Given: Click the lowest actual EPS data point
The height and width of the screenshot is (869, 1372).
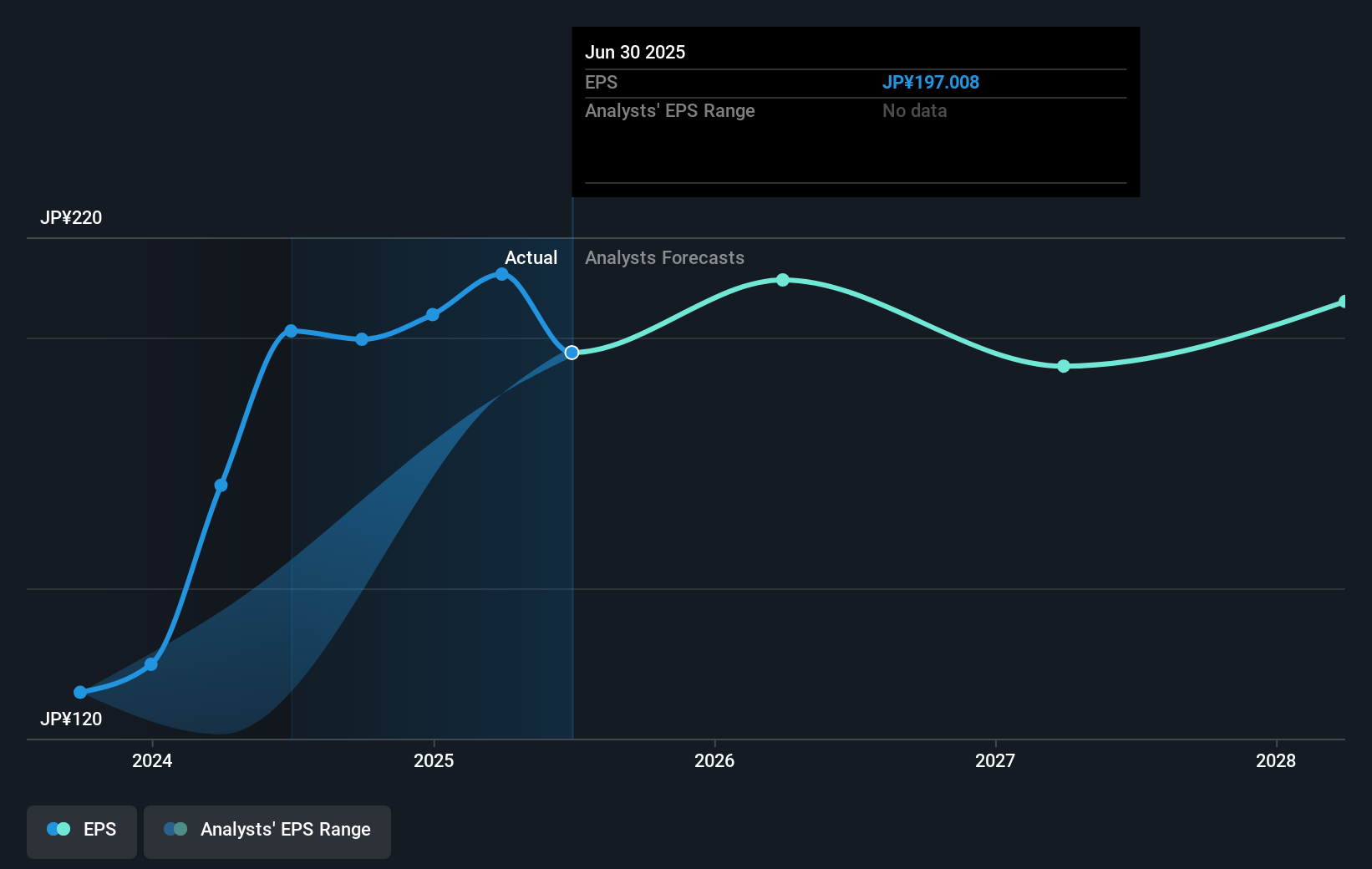Looking at the screenshot, I should click(79, 692).
